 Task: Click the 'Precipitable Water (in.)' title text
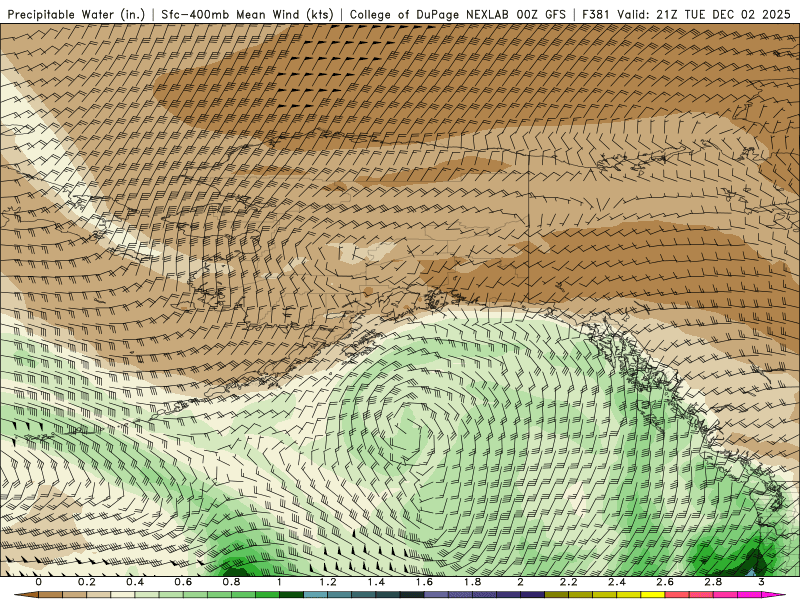pyautogui.click(x=76, y=14)
